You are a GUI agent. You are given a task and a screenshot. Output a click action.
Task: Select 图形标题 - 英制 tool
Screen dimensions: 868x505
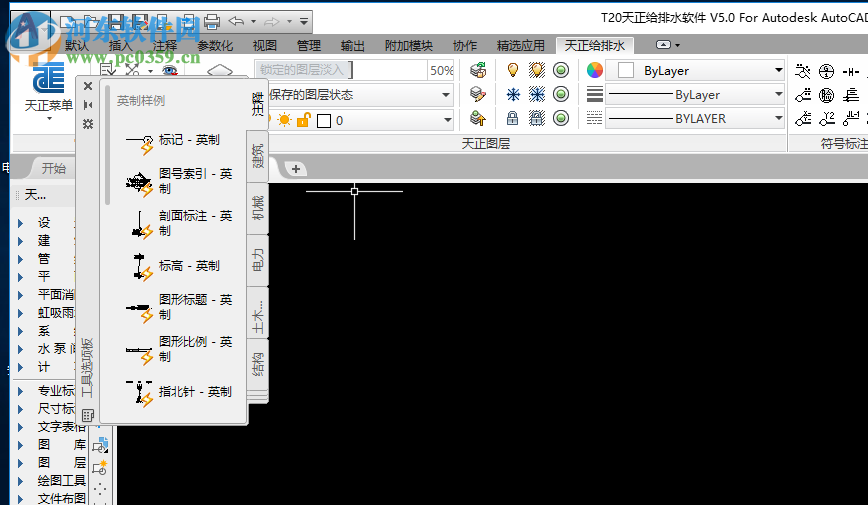point(179,308)
